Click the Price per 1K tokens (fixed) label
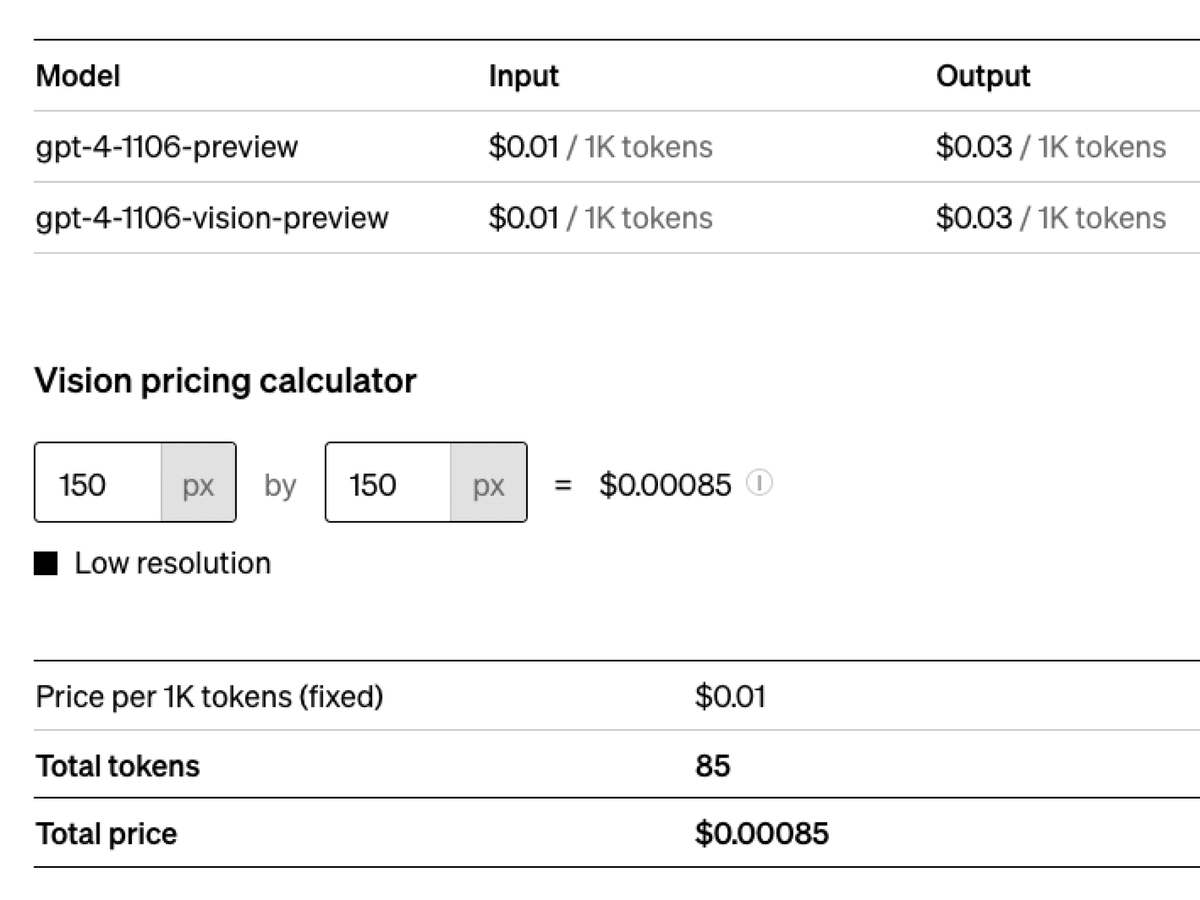The height and width of the screenshot is (900, 1200). coord(210,697)
